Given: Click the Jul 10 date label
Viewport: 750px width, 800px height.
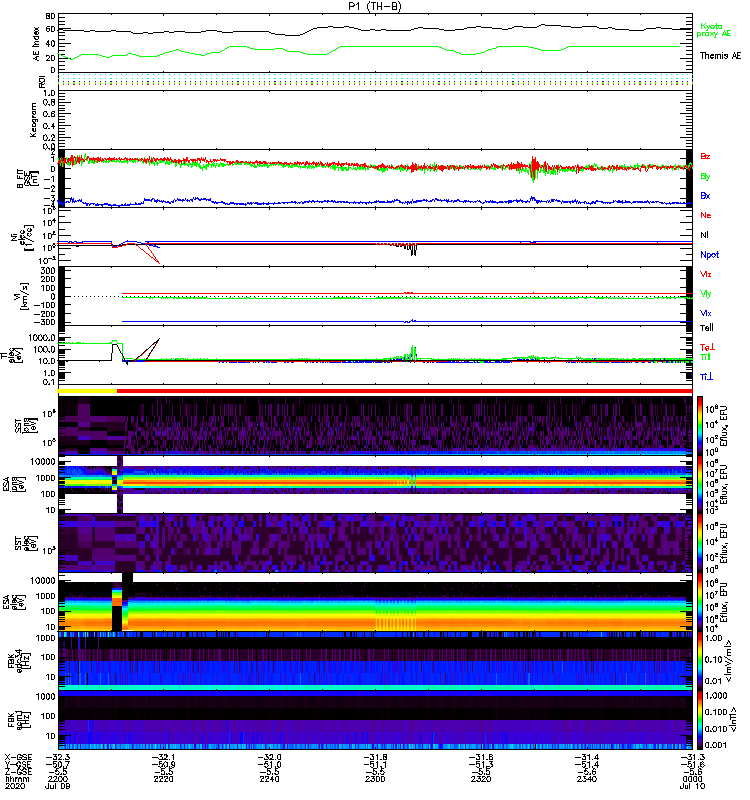Looking at the screenshot, I should [692, 786].
